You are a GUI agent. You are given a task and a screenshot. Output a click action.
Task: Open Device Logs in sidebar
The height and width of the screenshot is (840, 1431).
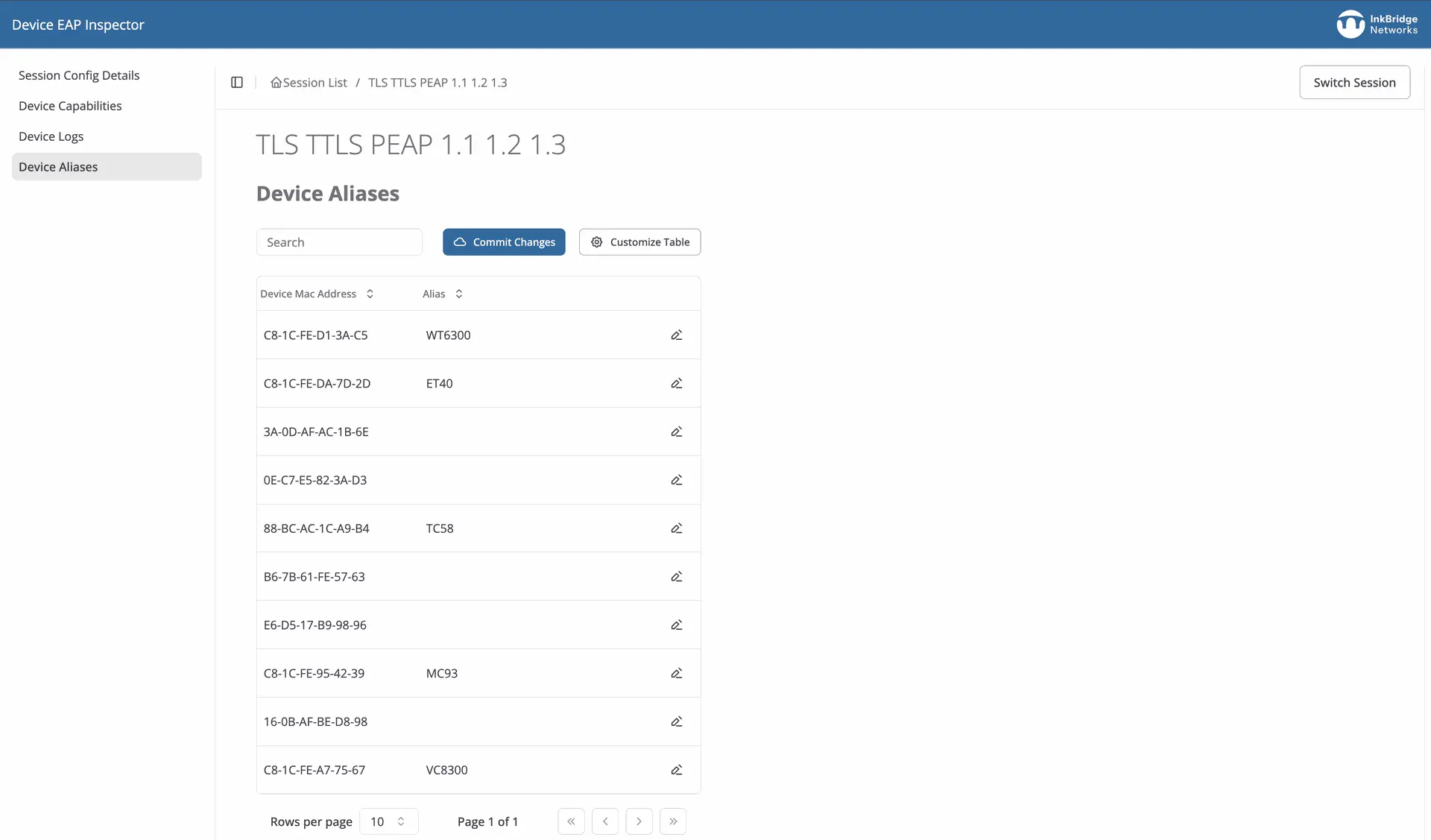pos(51,136)
